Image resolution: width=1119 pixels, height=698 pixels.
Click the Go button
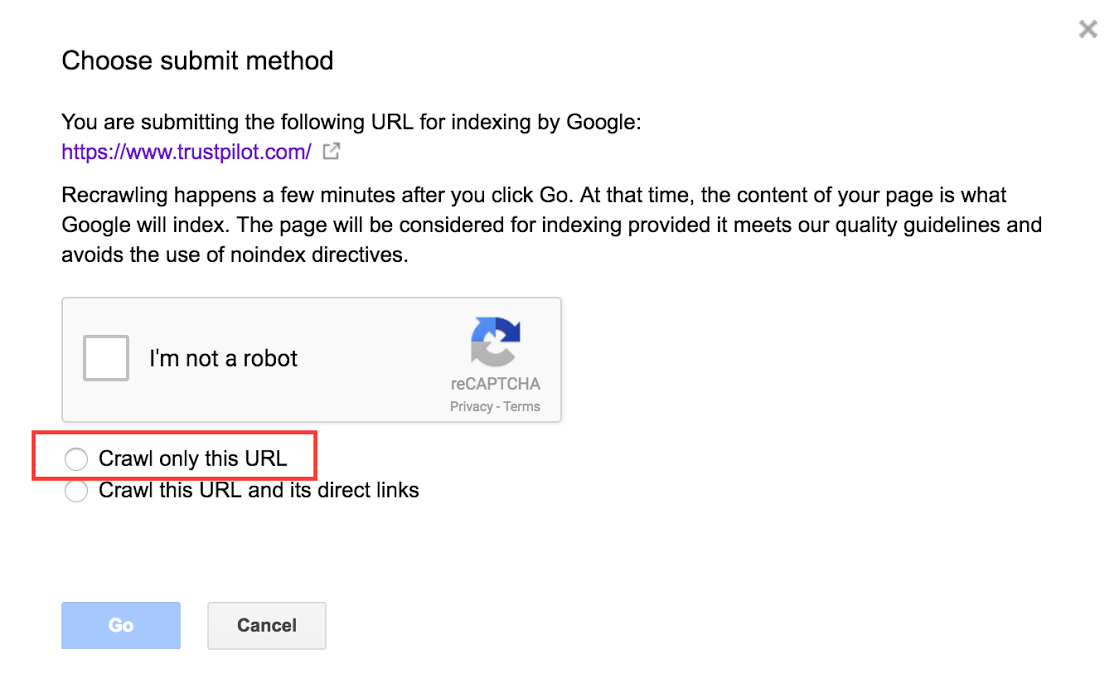[x=121, y=625]
